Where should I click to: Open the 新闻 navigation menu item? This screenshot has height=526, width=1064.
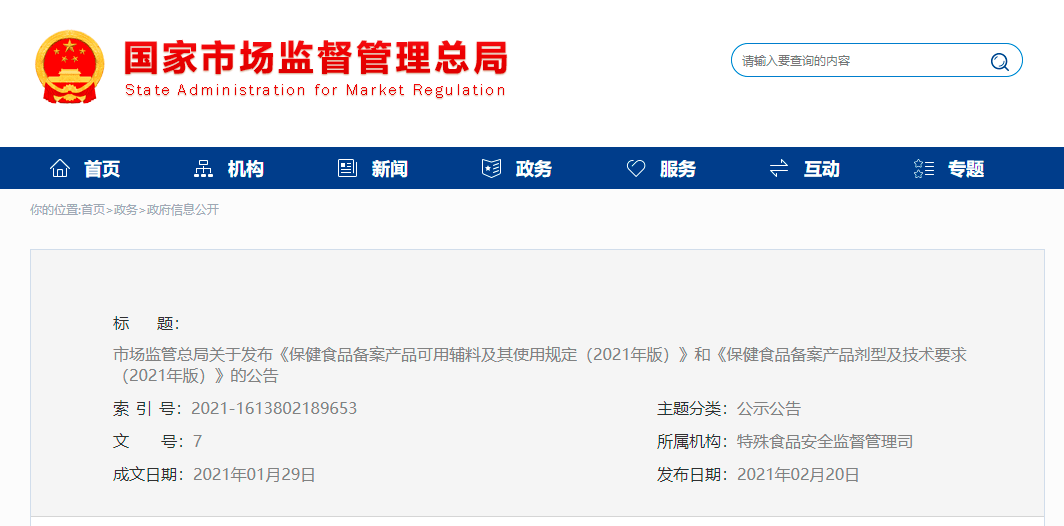click(390, 169)
